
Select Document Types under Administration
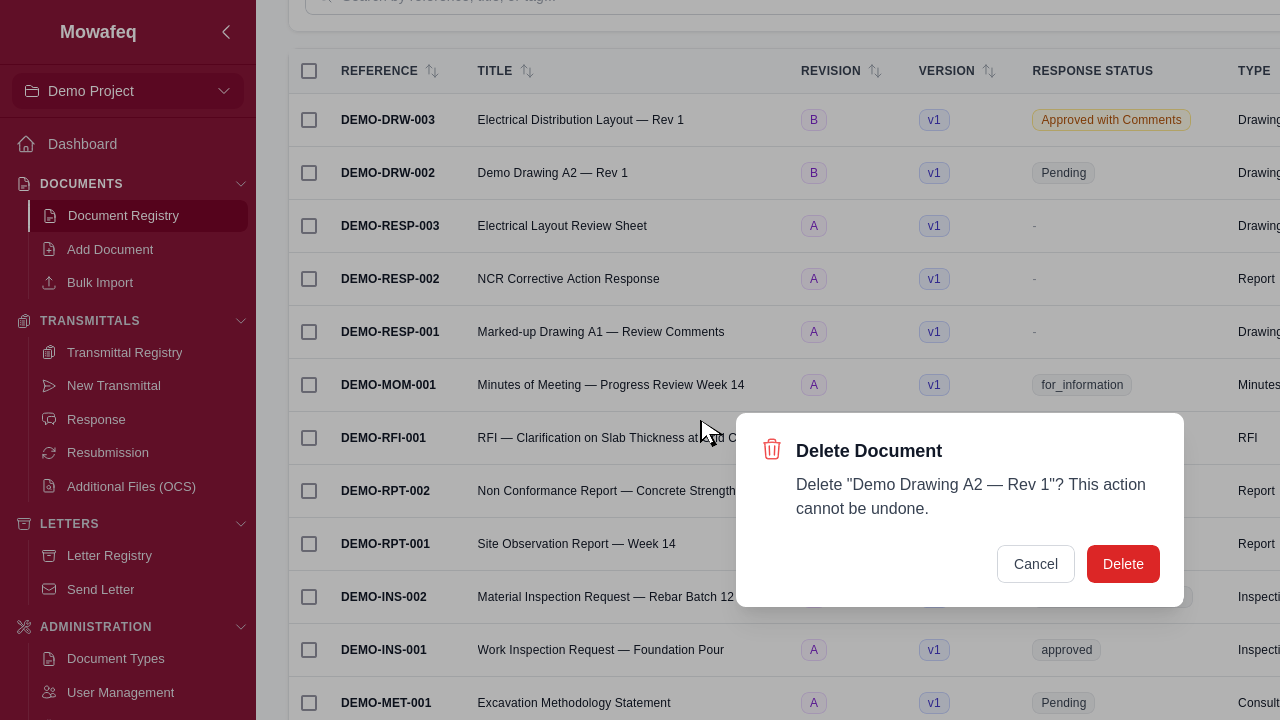[115, 659]
